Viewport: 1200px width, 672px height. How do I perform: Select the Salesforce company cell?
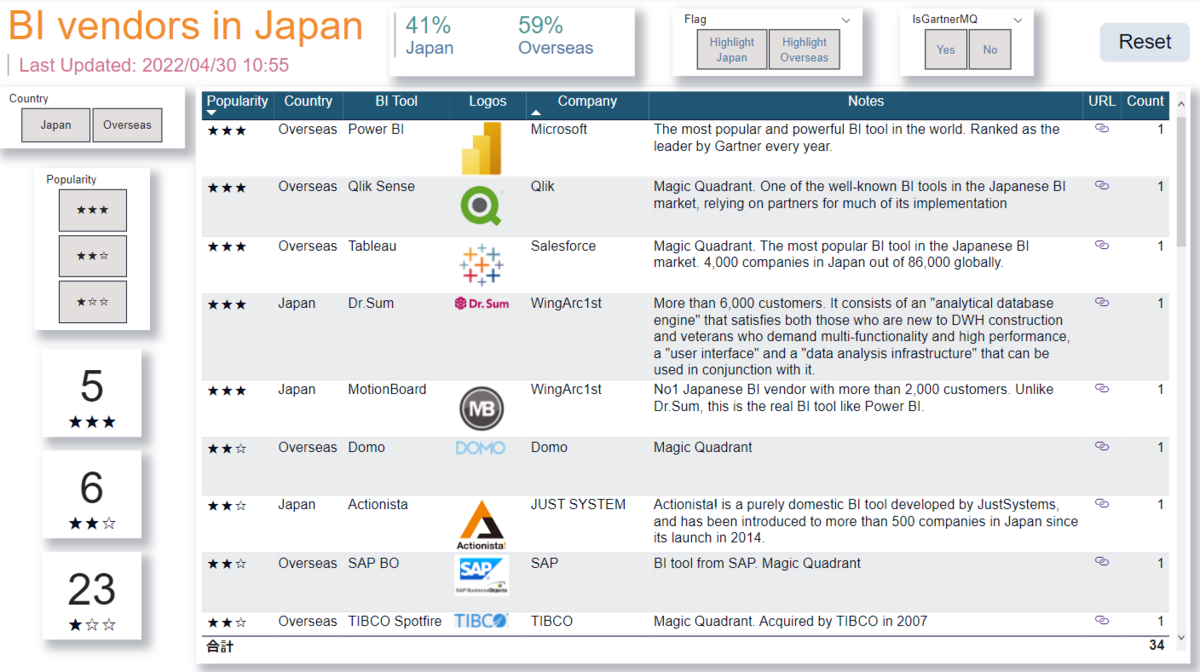click(563, 246)
